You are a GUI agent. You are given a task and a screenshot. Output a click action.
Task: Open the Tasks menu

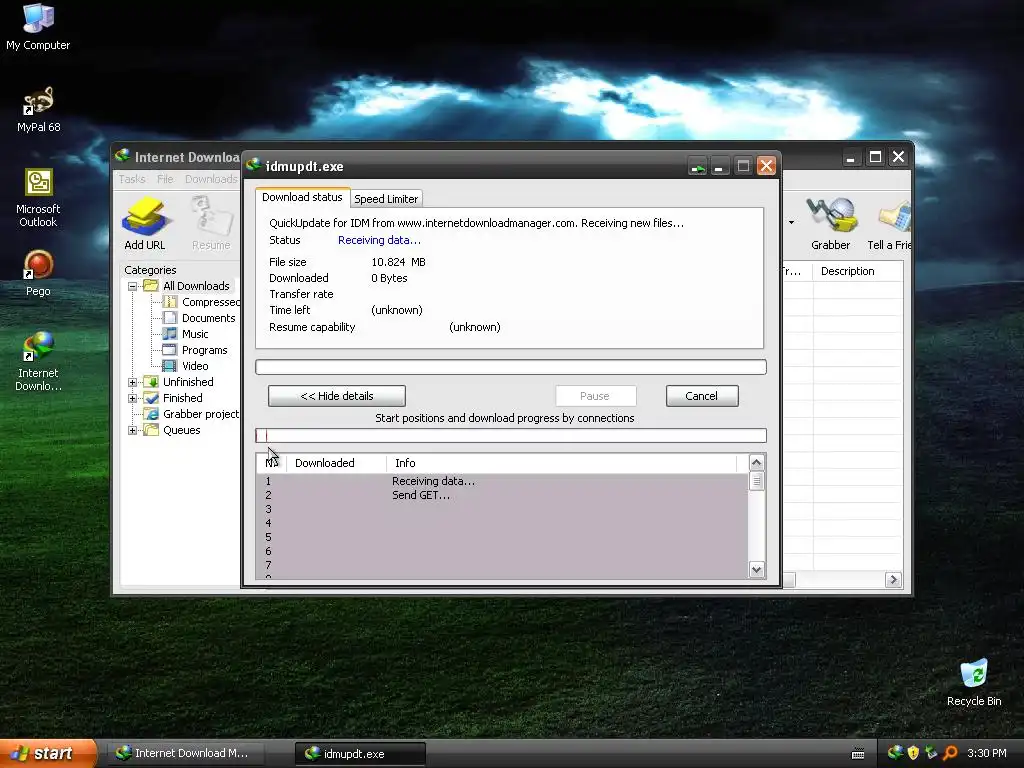click(132, 179)
